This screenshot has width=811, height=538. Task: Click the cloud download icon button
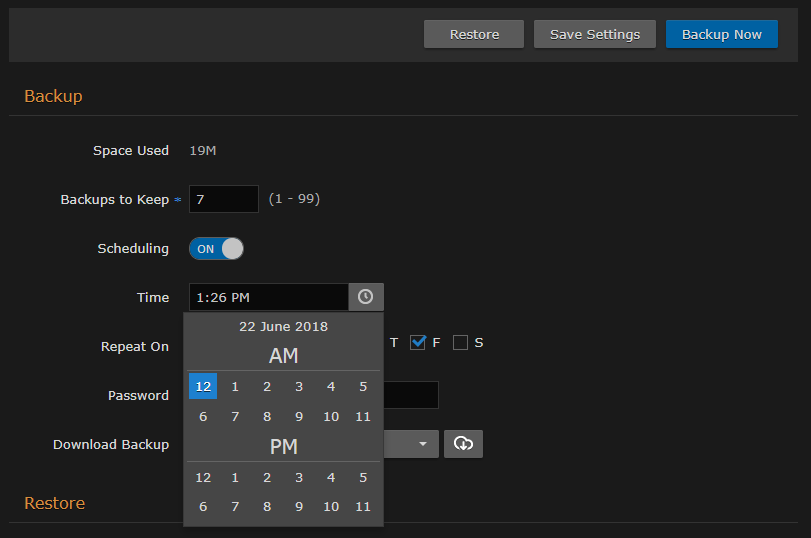click(x=463, y=444)
